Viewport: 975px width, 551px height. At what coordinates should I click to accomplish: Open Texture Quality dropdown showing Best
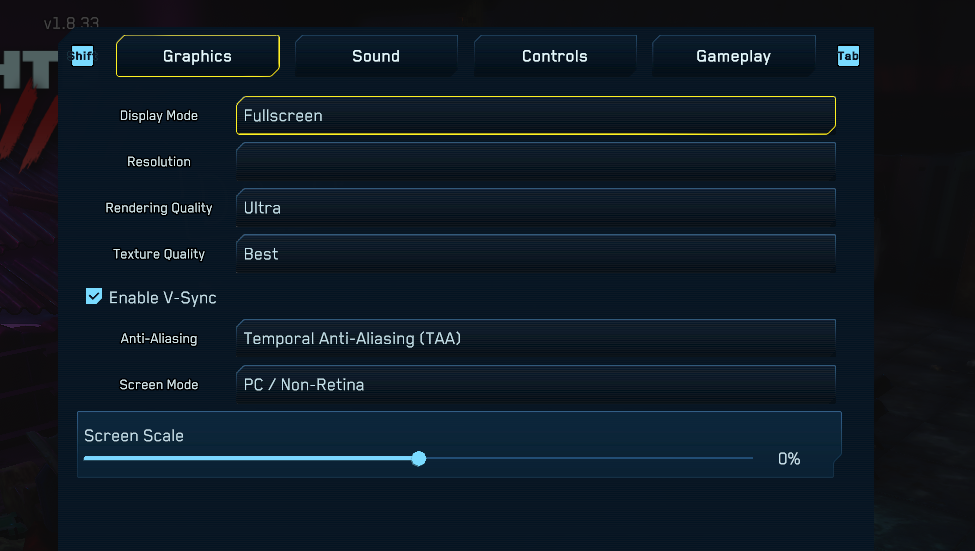[x=535, y=253]
